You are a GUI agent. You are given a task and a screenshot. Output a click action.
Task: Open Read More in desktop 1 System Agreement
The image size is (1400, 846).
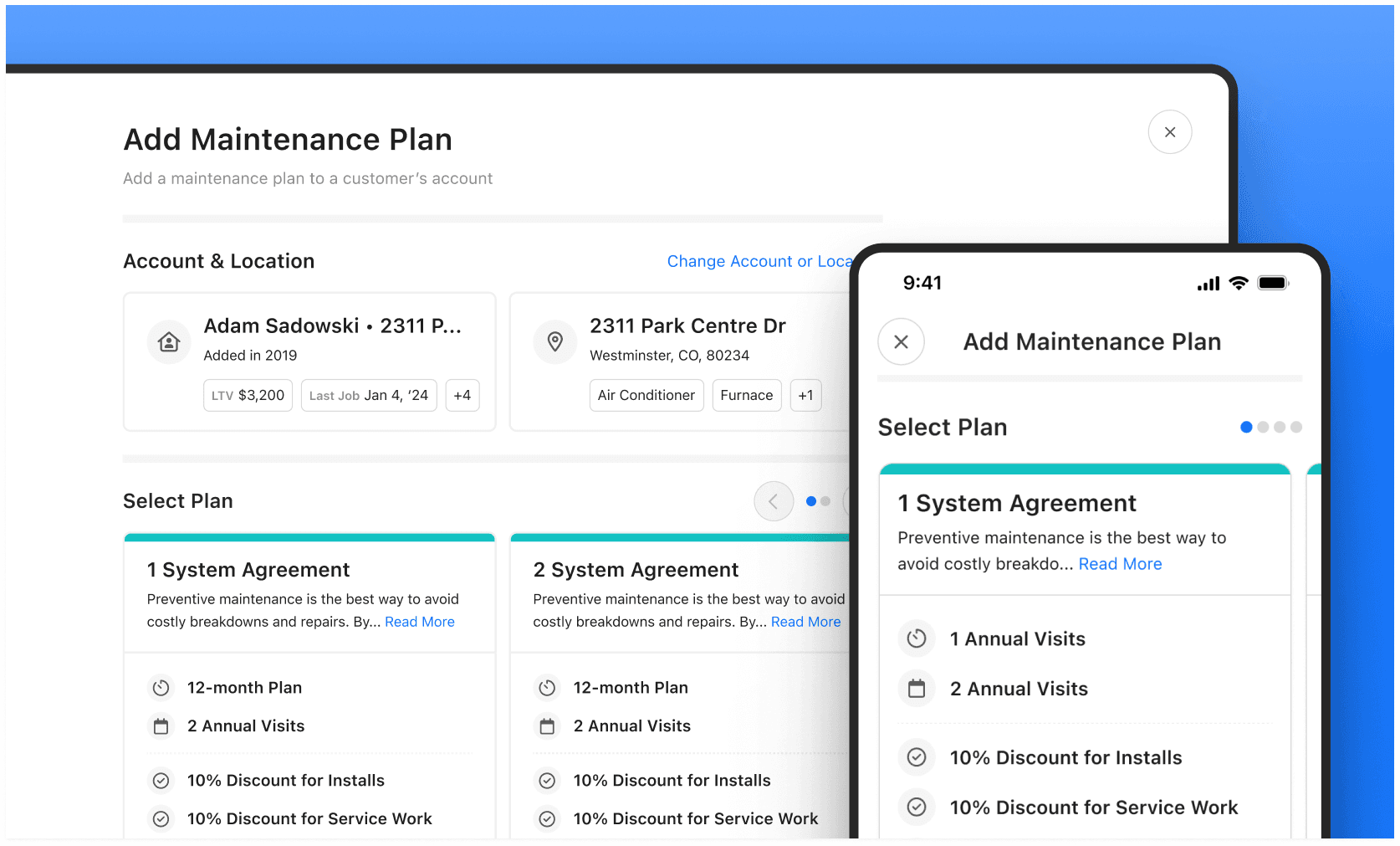[420, 622]
